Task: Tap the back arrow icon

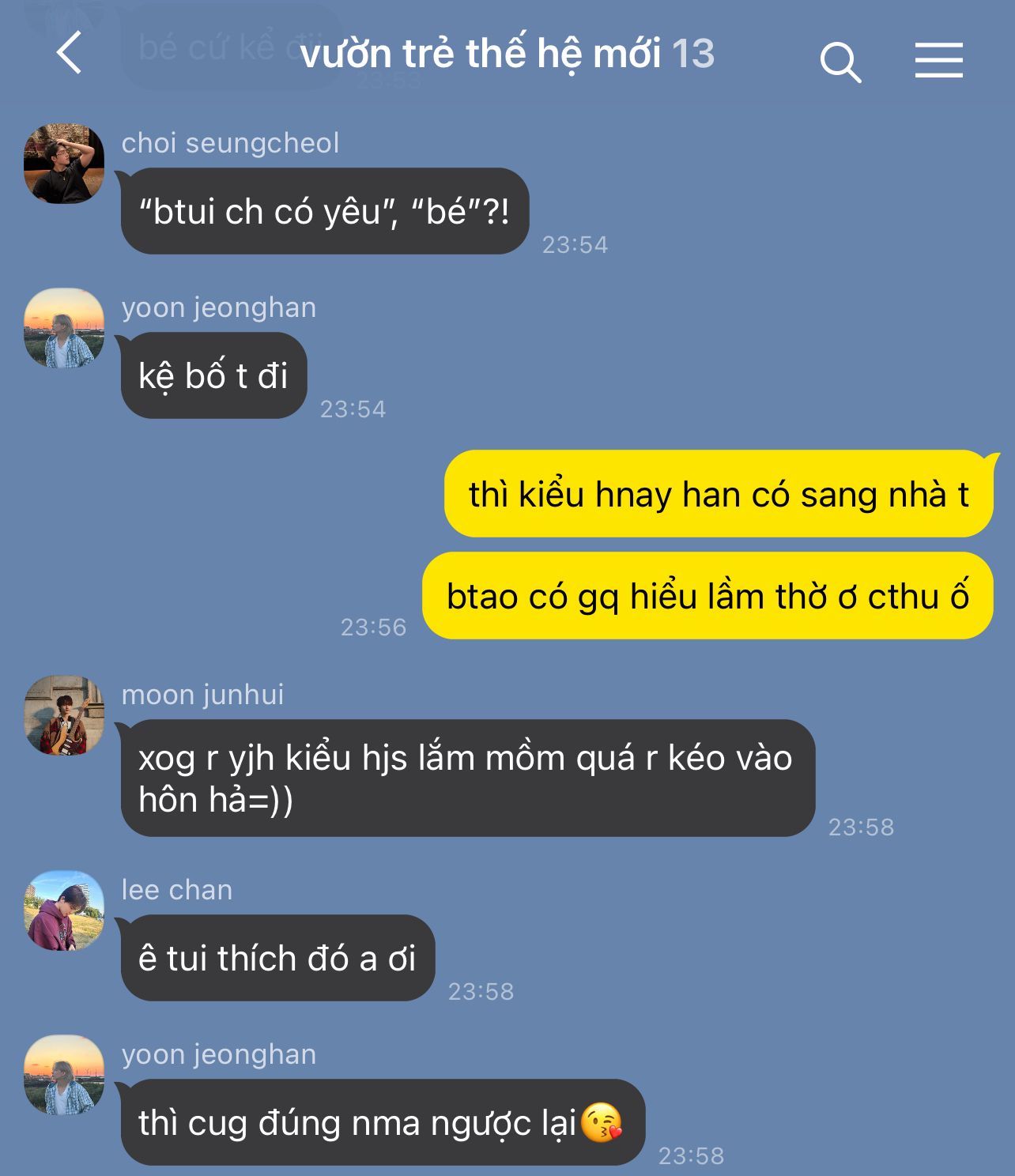Action: [x=70, y=53]
